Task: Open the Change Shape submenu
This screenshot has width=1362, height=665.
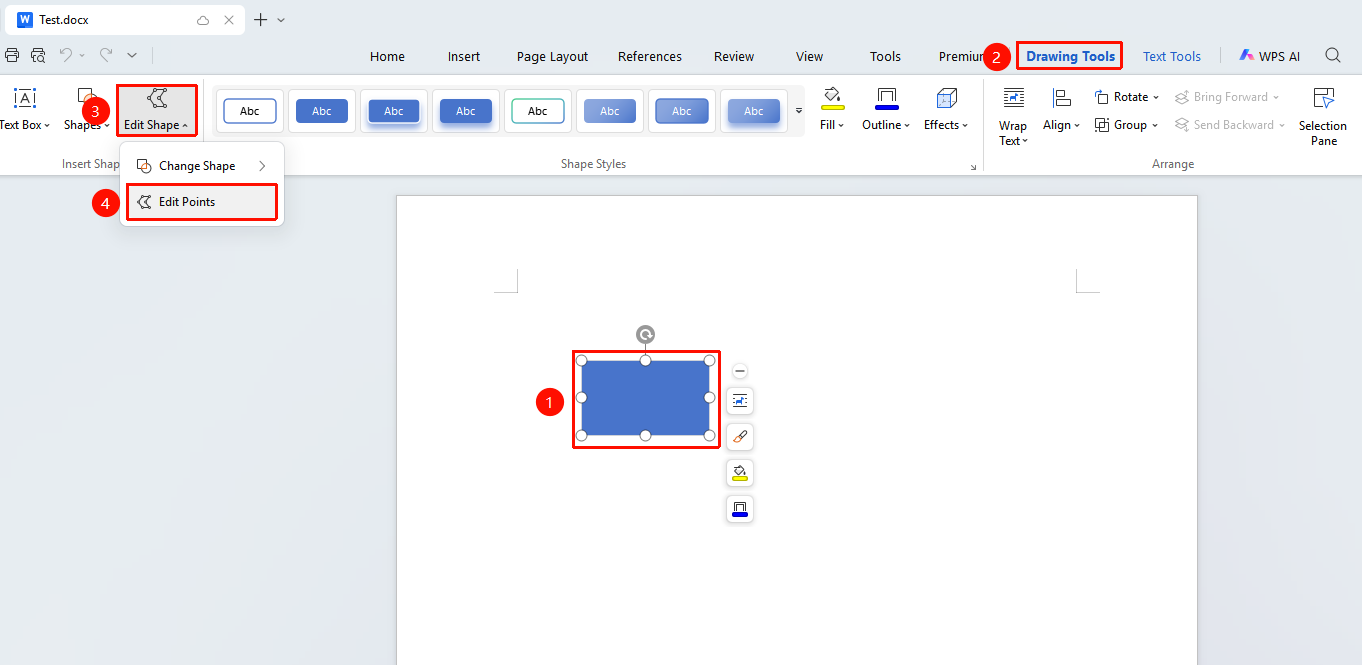Action: [x=202, y=166]
